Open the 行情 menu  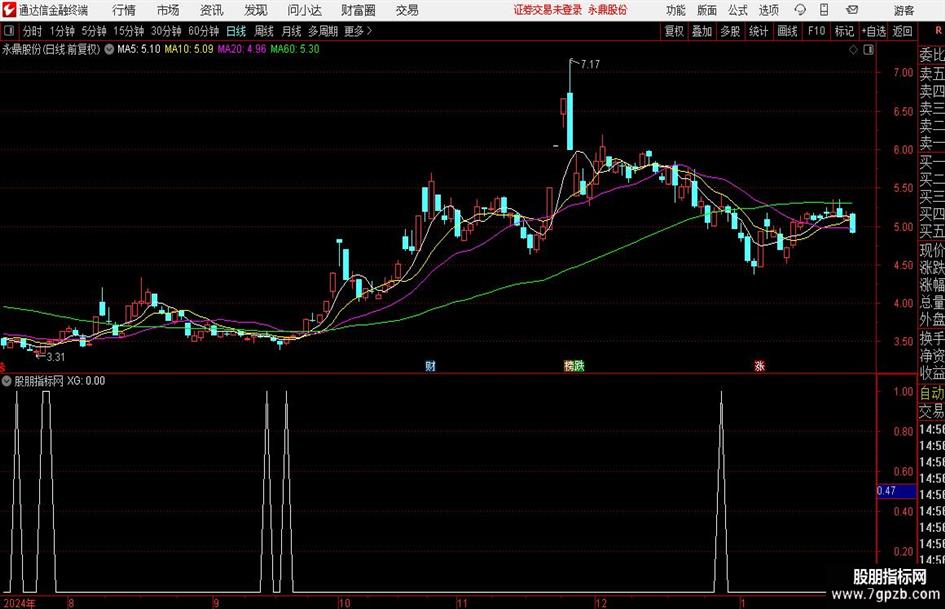point(124,10)
